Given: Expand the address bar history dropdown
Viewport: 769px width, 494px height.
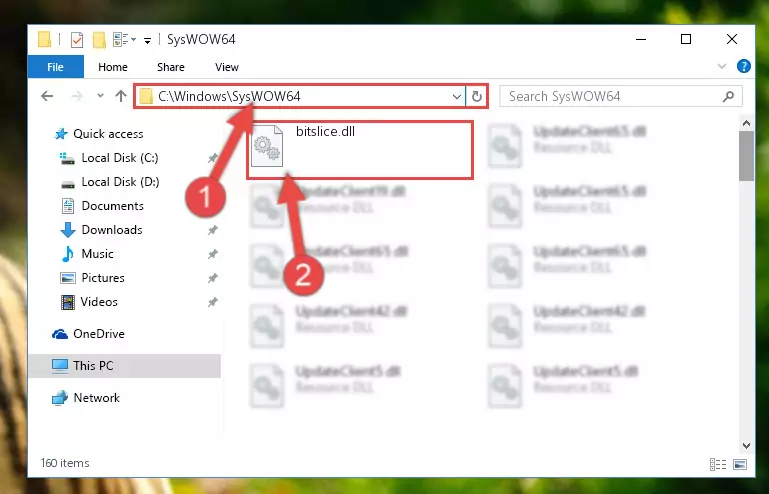Looking at the screenshot, I should coord(457,96).
